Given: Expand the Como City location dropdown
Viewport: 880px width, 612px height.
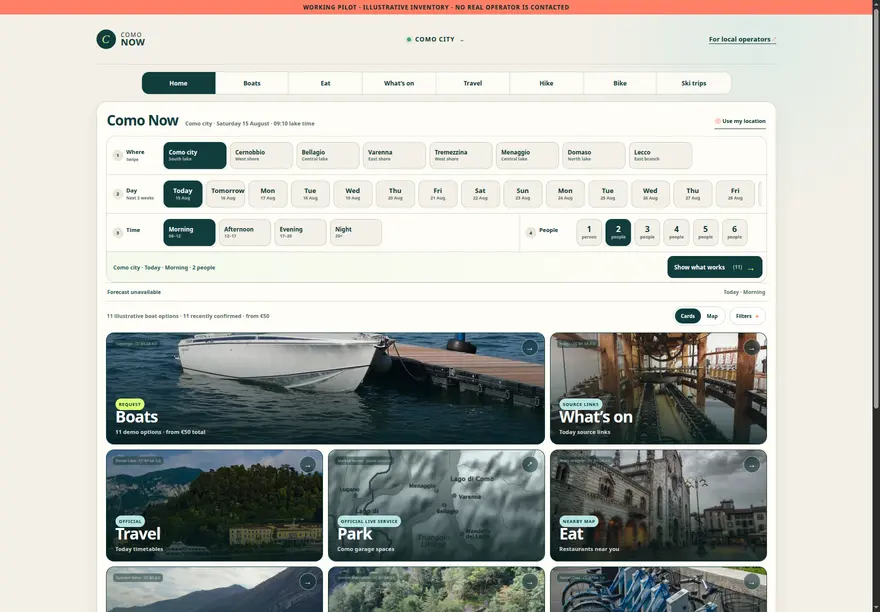Looking at the screenshot, I should pyautogui.click(x=435, y=39).
